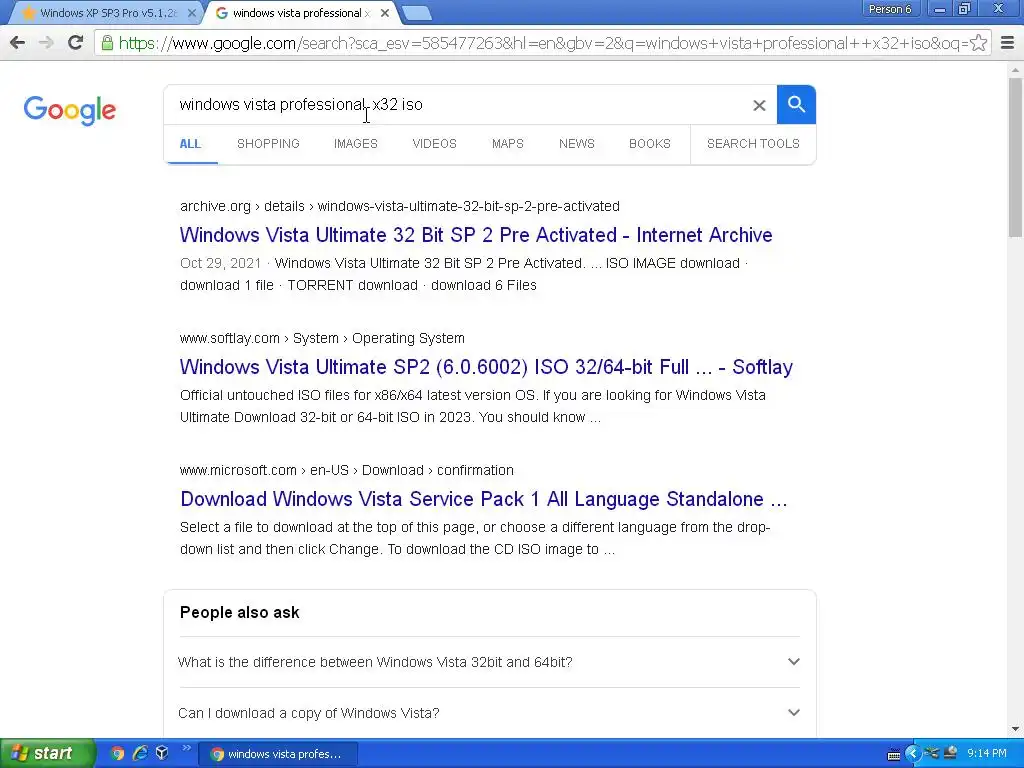Click the VirtualBox cube quick launch icon
Viewport: 1024px width, 768px height.
click(x=162, y=753)
